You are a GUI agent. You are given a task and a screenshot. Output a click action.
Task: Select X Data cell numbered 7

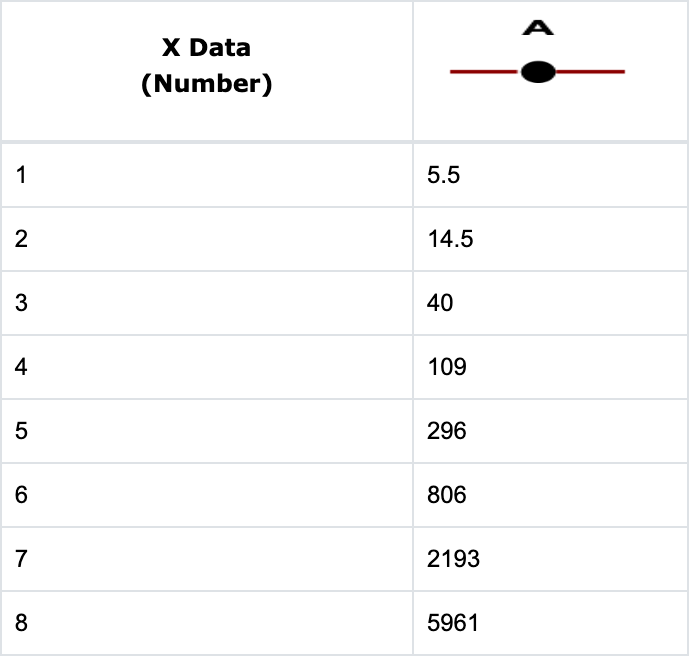click(x=21, y=559)
